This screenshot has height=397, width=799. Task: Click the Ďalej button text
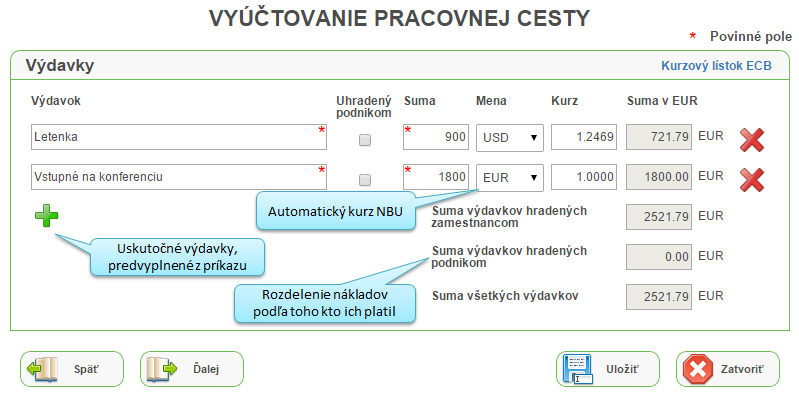[206, 369]
